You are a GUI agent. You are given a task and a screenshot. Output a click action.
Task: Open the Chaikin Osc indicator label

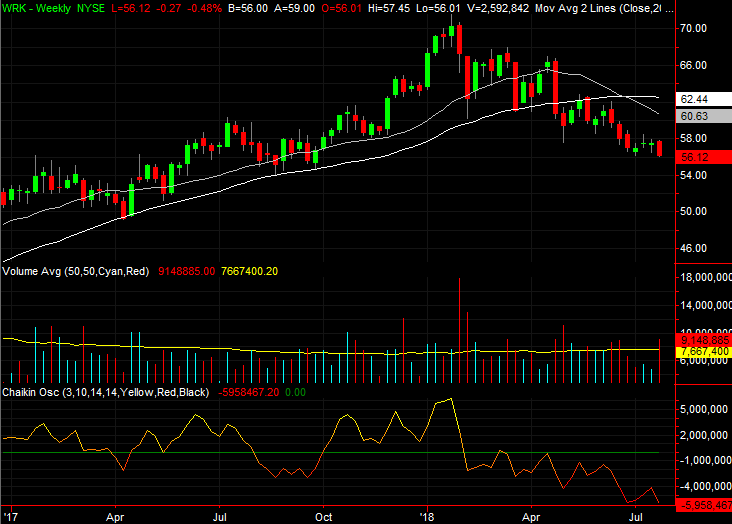pyautogui.click(x=106, y=392)
